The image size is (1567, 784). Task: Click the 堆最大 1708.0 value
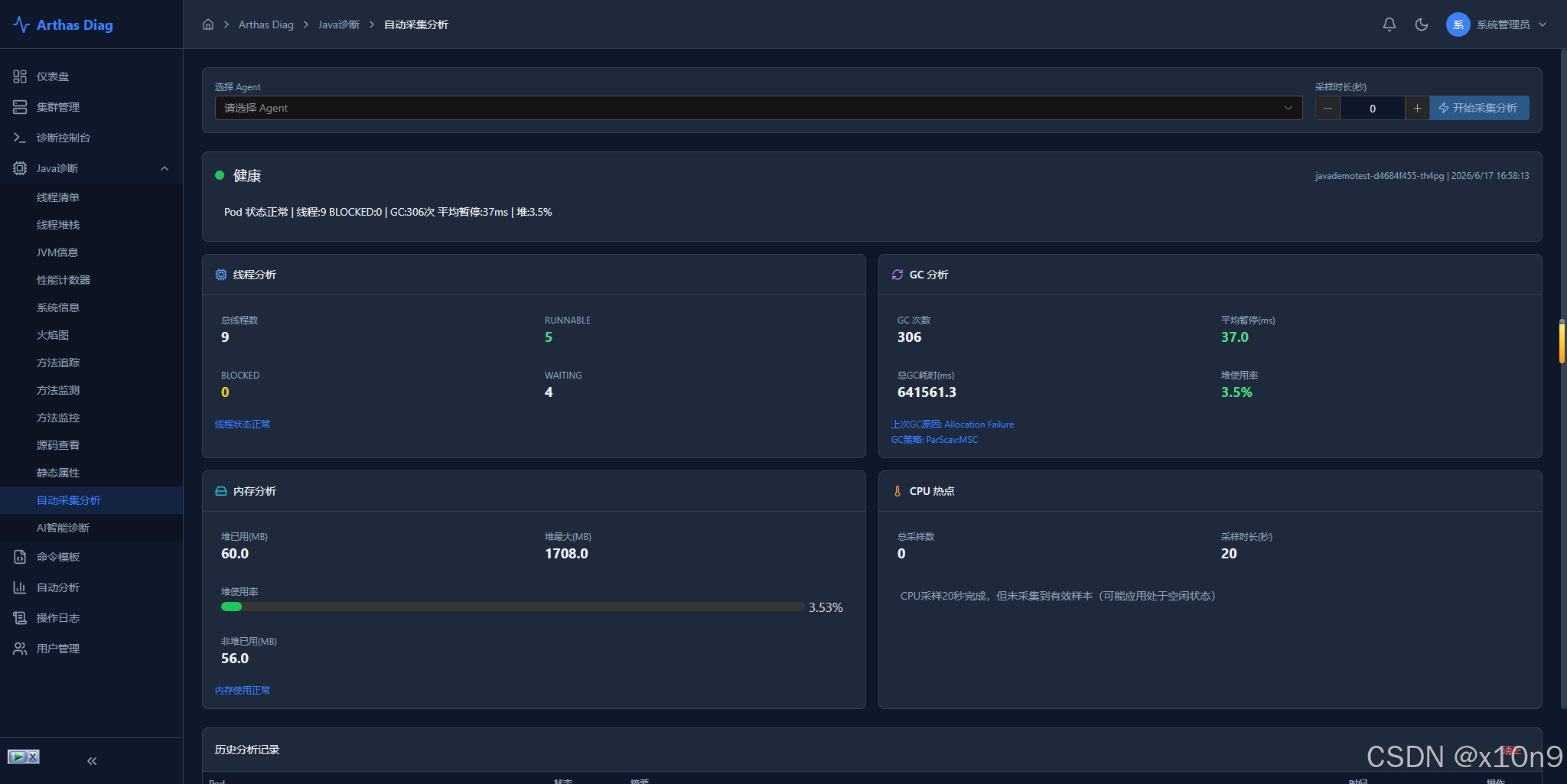(x=566, y=554)
